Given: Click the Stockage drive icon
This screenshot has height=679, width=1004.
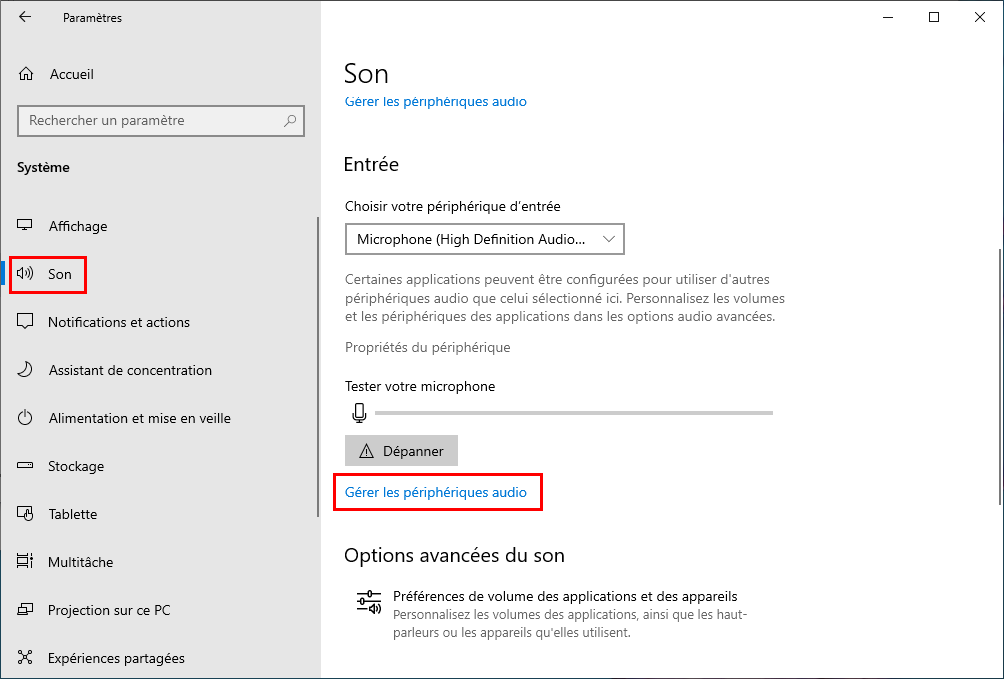Looking at the screenshot, I should 25,466.
